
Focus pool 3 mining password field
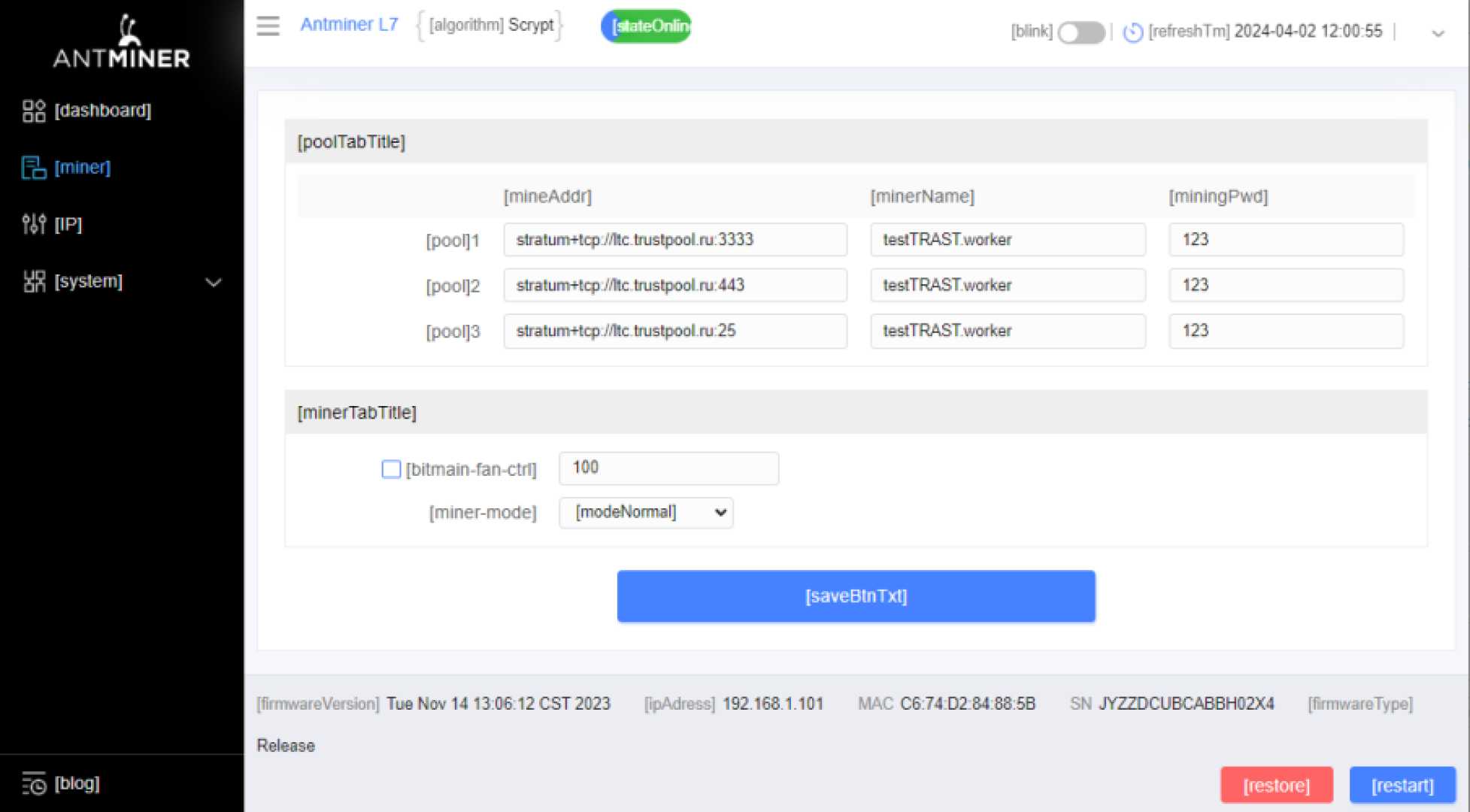1286,332
